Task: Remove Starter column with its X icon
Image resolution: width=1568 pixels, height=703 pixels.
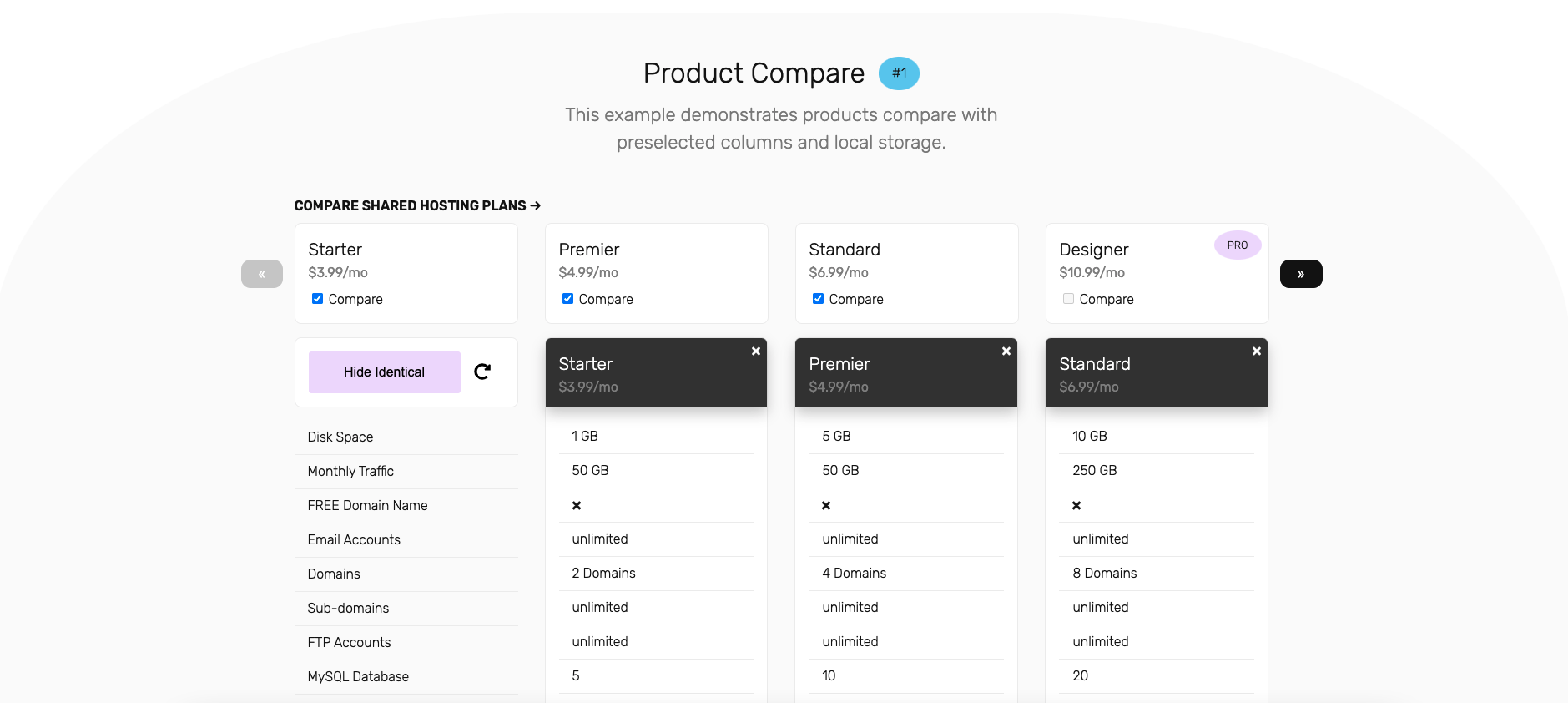Action: coord(755,351)
